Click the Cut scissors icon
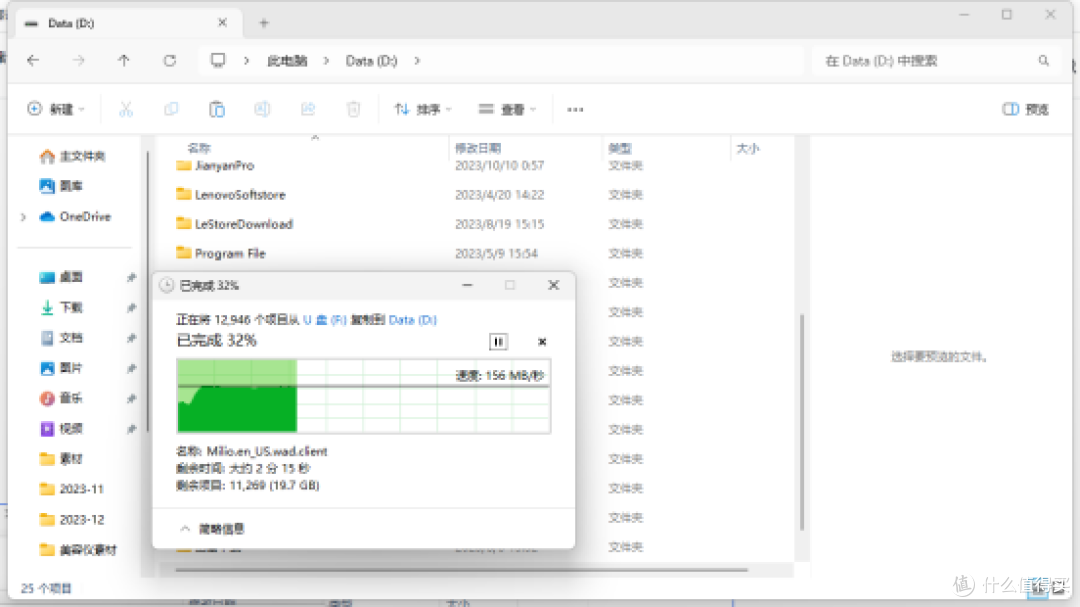The width and height of the screenshot is (1080, 607). tap(125, 109)
